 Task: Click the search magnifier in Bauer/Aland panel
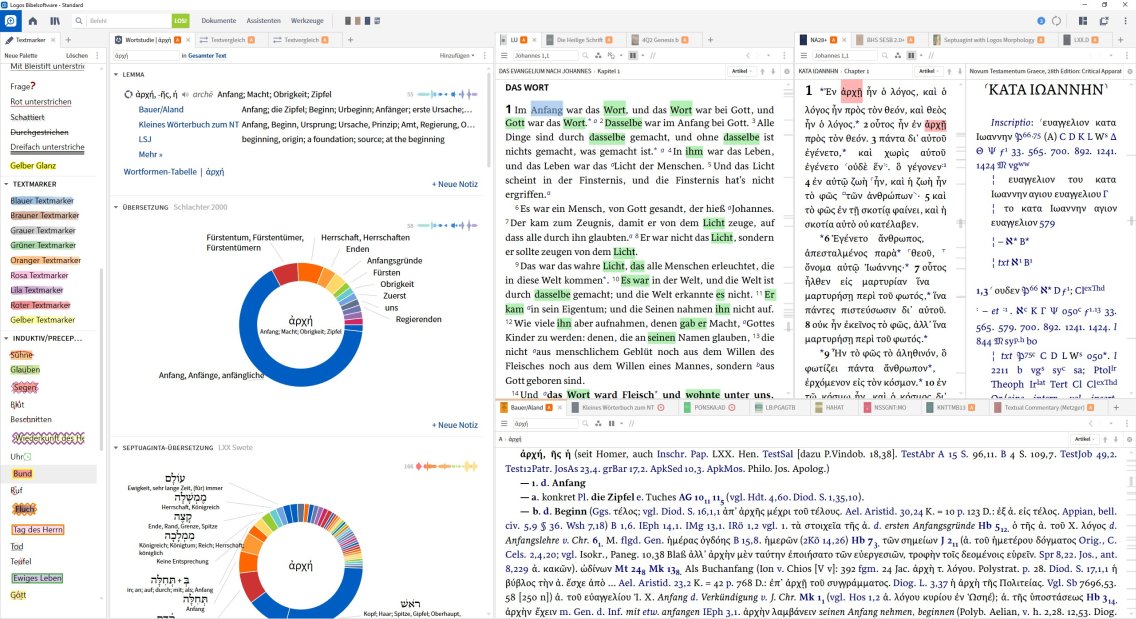coord(585,423)
